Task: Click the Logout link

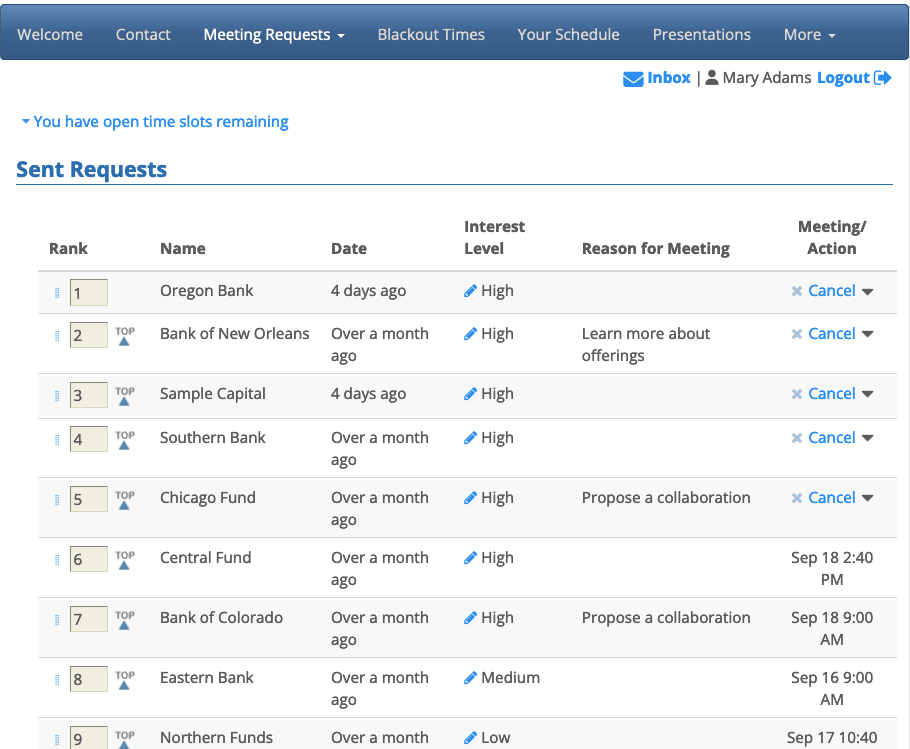Action: pos(843,78)
